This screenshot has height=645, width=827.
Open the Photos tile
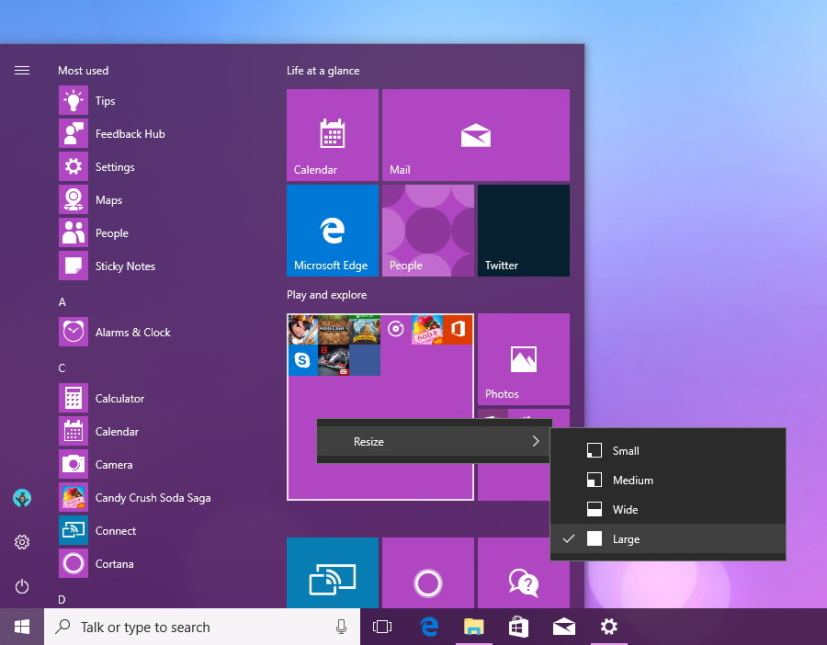click(524, 359)
